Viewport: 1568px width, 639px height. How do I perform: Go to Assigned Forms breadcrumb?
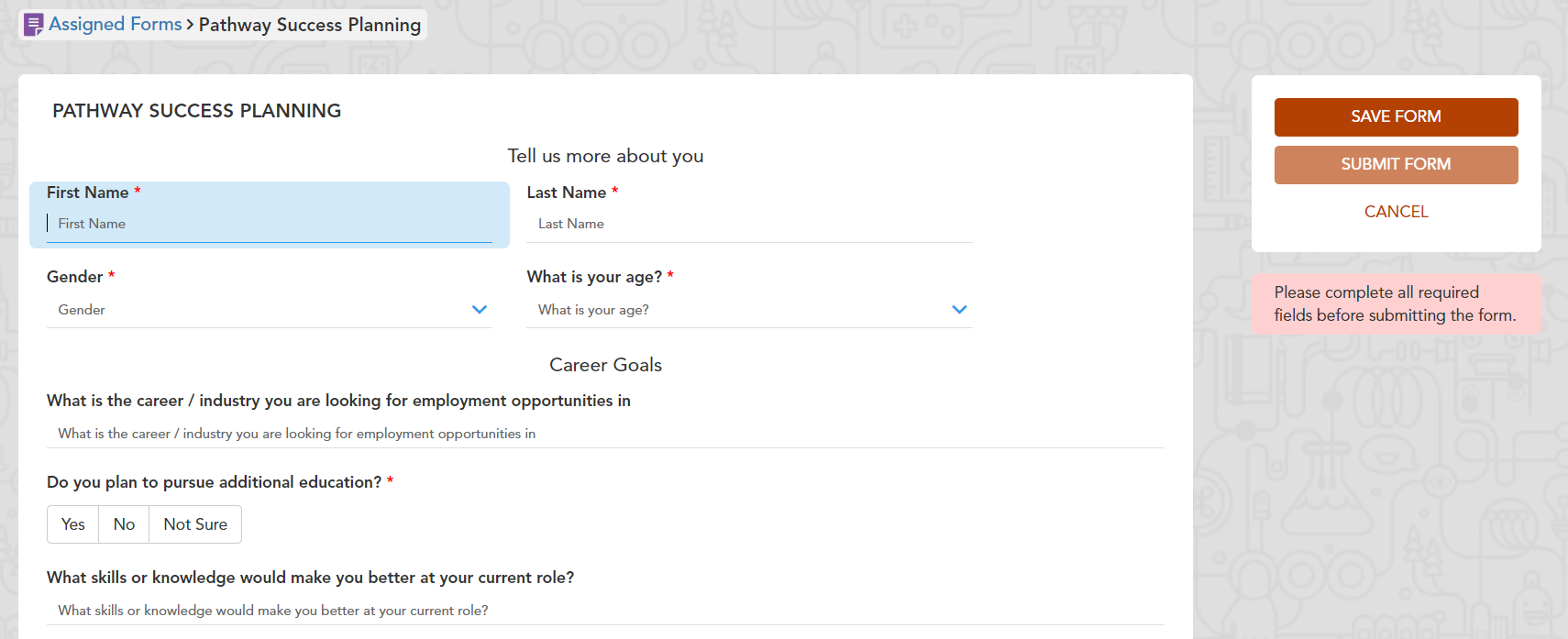coord(116,25)
